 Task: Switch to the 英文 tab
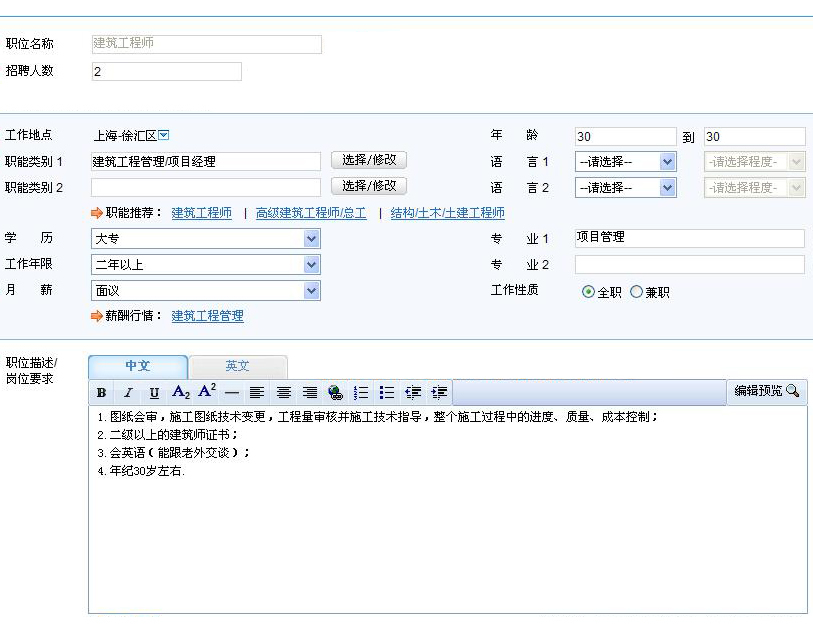point(238,366)
